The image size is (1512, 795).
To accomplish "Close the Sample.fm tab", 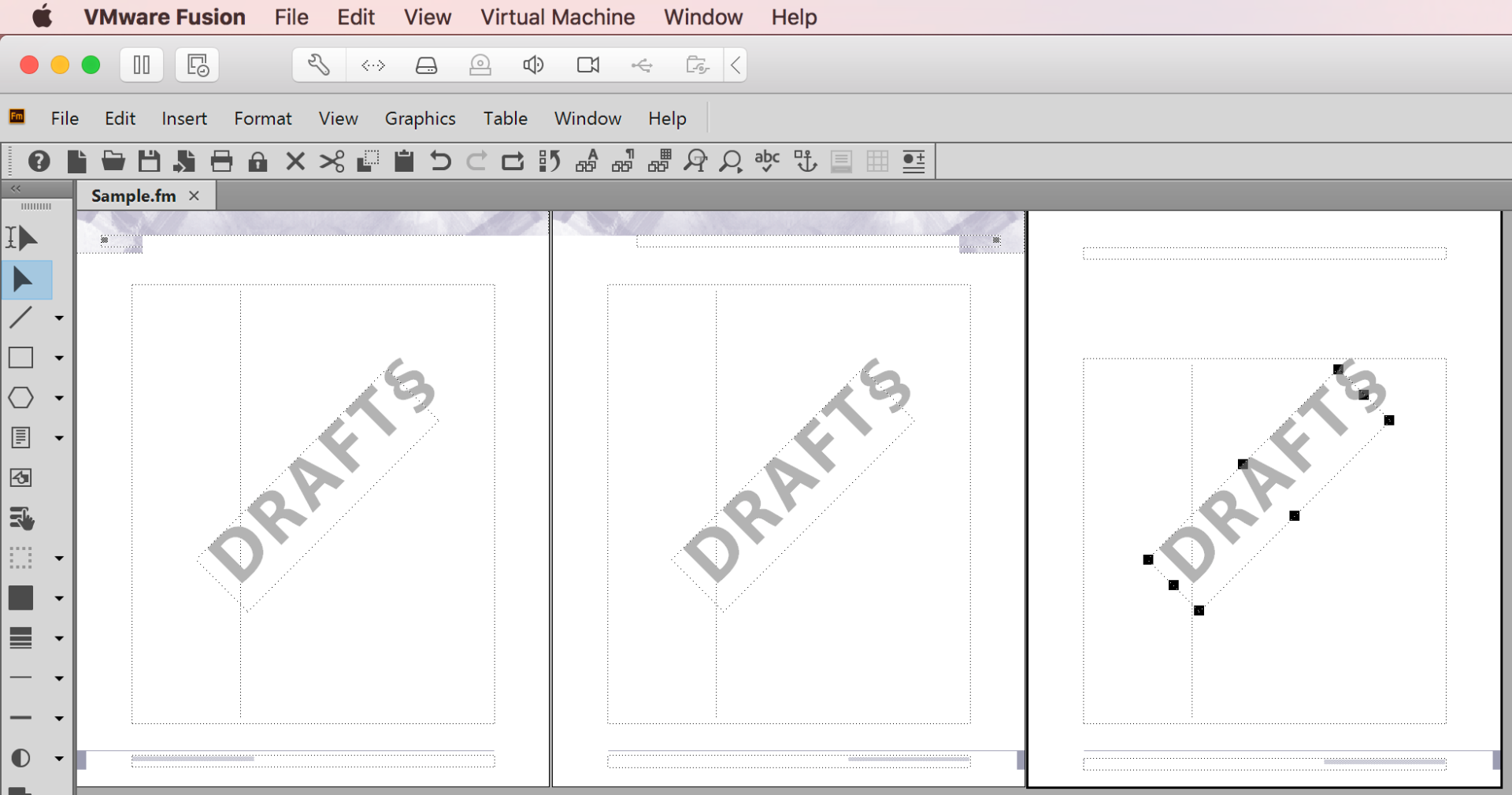I will (x=194, y=195).
